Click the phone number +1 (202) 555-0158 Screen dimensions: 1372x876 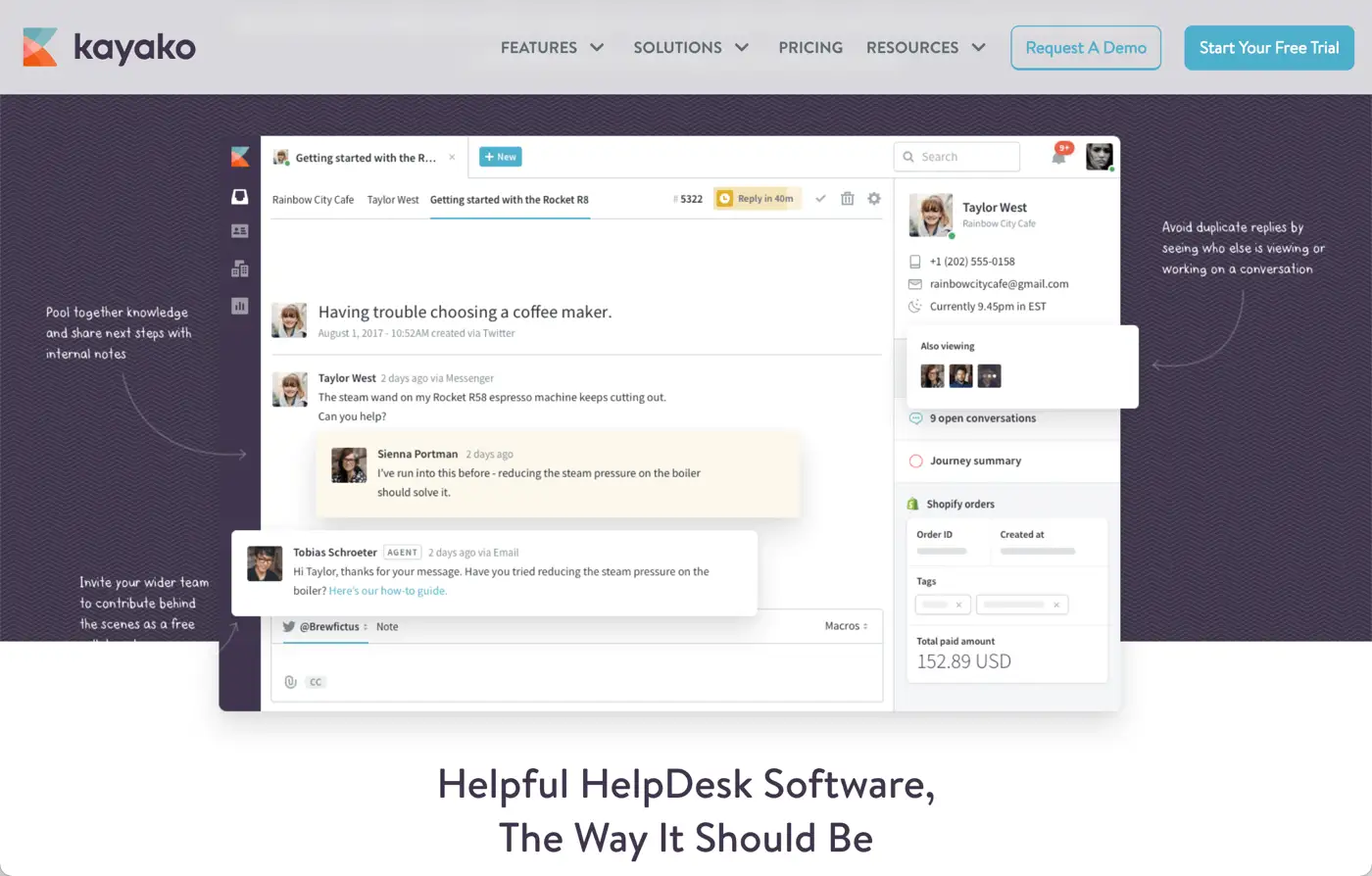point(972,262)
